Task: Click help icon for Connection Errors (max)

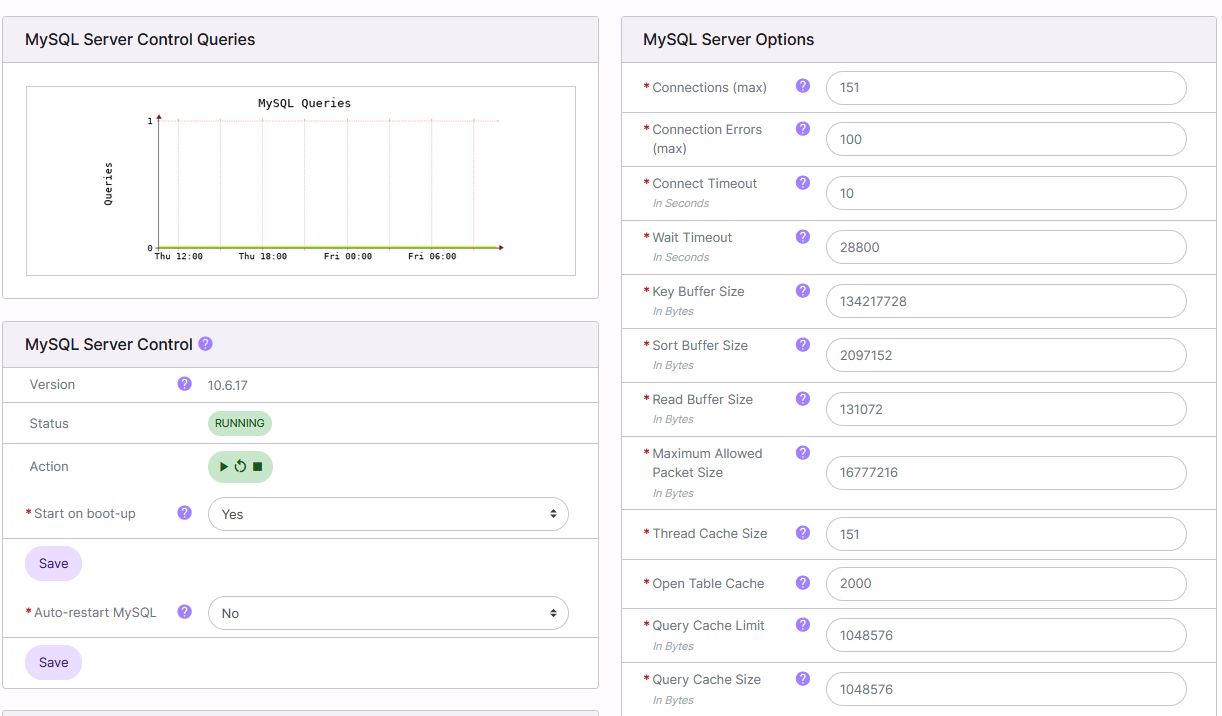Action: [802, 128]
